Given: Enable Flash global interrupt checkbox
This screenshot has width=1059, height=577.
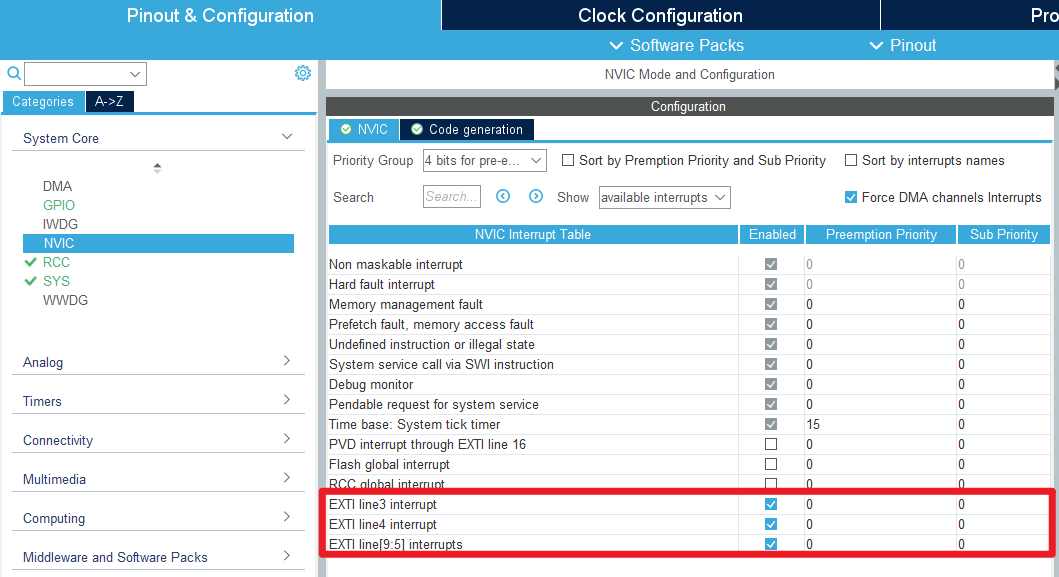Looking at the screenshot, I should pos(771,464).
